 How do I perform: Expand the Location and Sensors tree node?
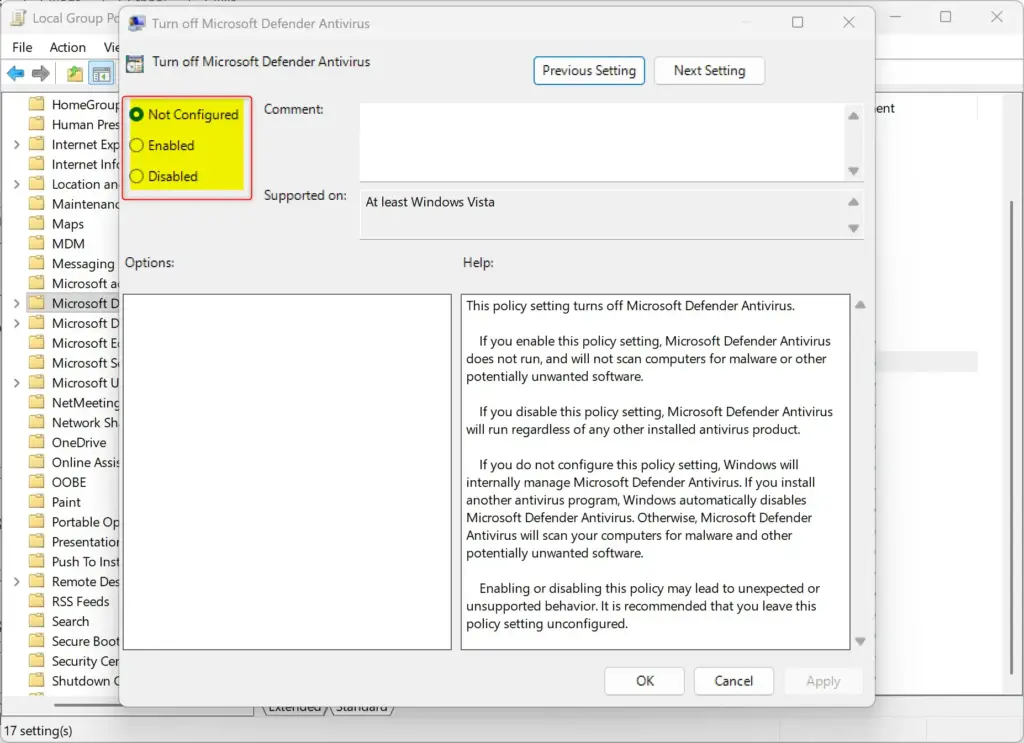coord(16,184)
